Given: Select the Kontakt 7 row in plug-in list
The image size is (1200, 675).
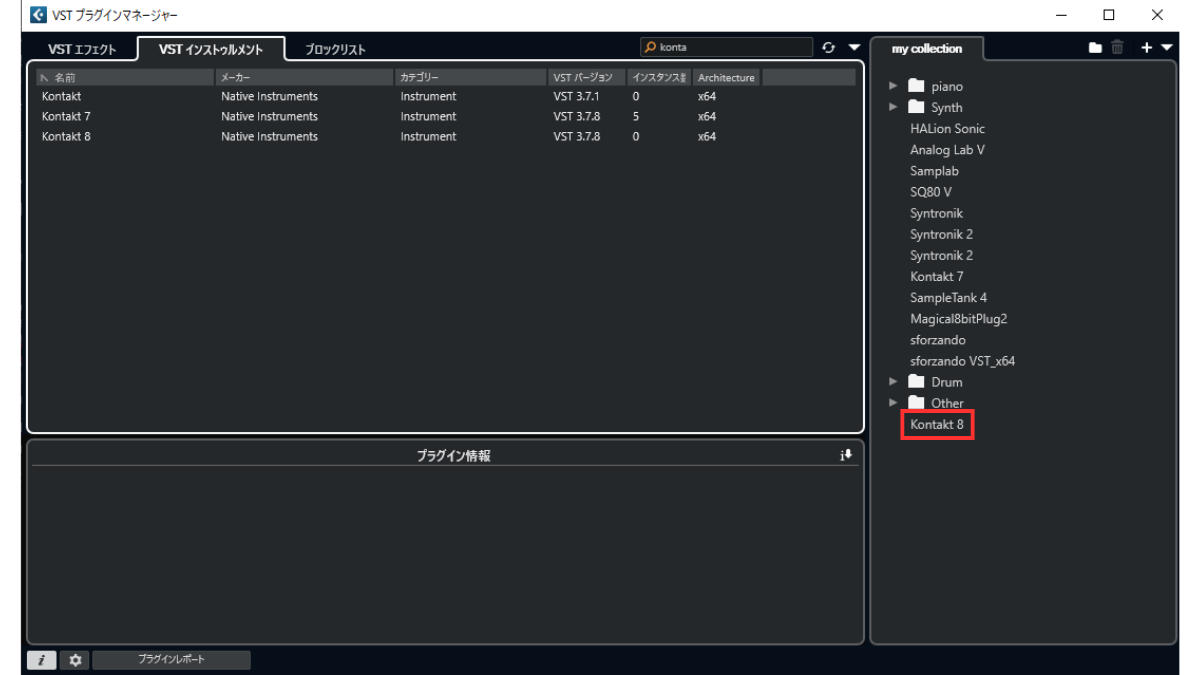Looking at the screenshot, I should [66, 116].
